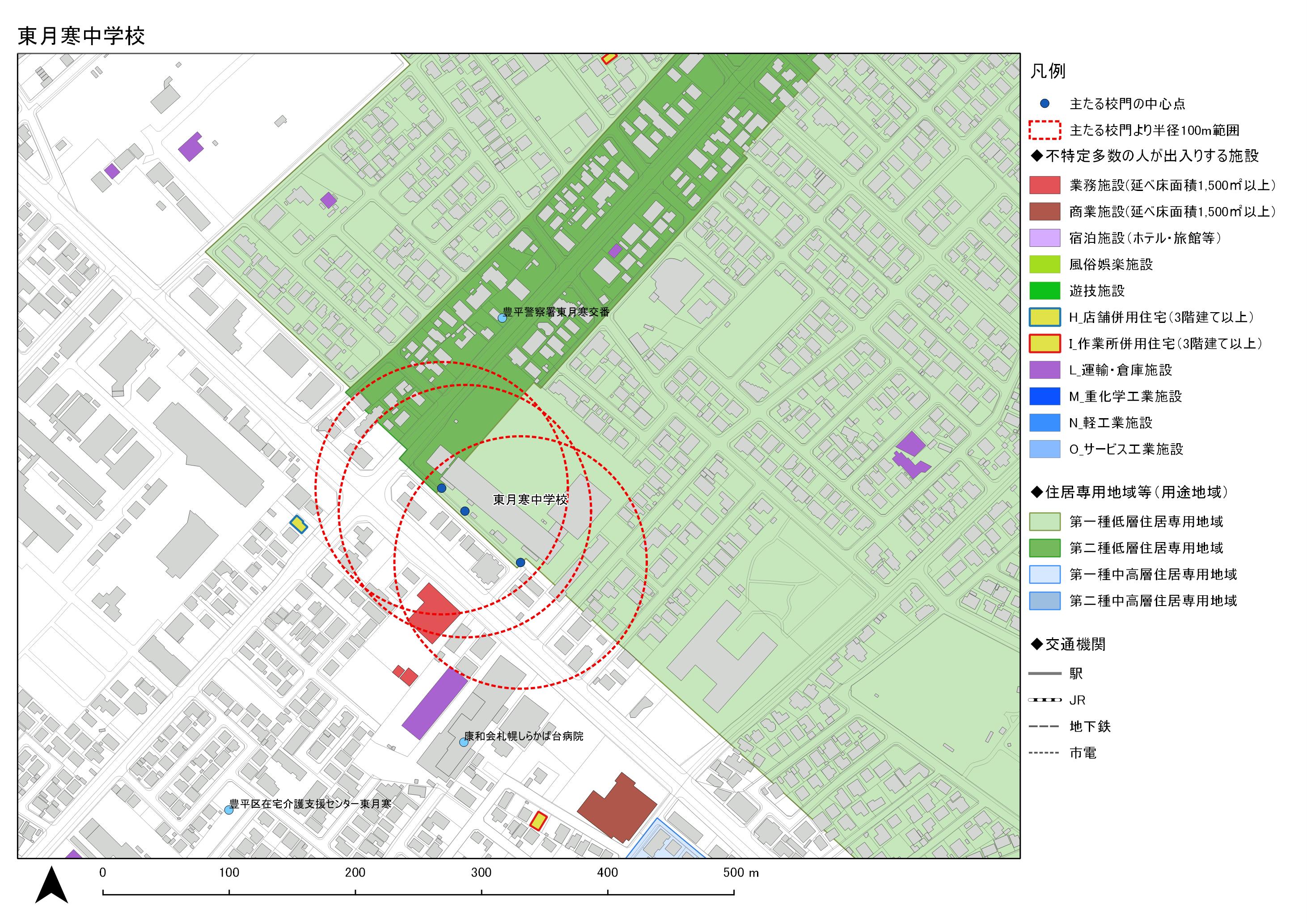Click the I_作業所併用住宅 legend swatch
The image size is (1307, 924).
1045,343
